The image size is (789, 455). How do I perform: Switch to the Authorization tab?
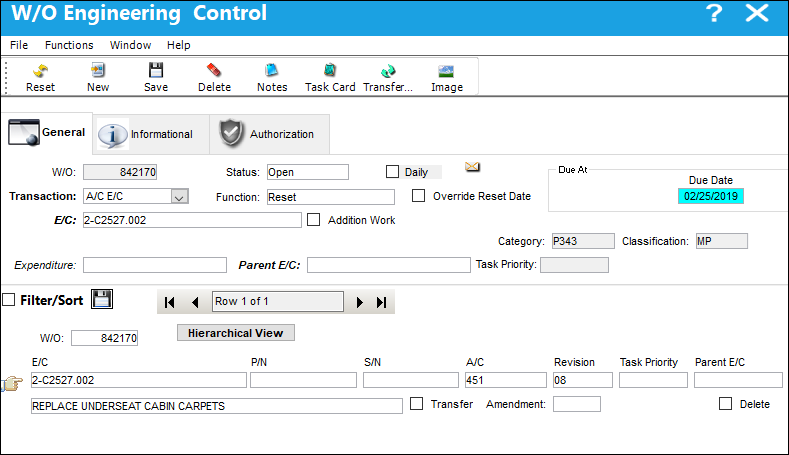[x=270, y=134]
